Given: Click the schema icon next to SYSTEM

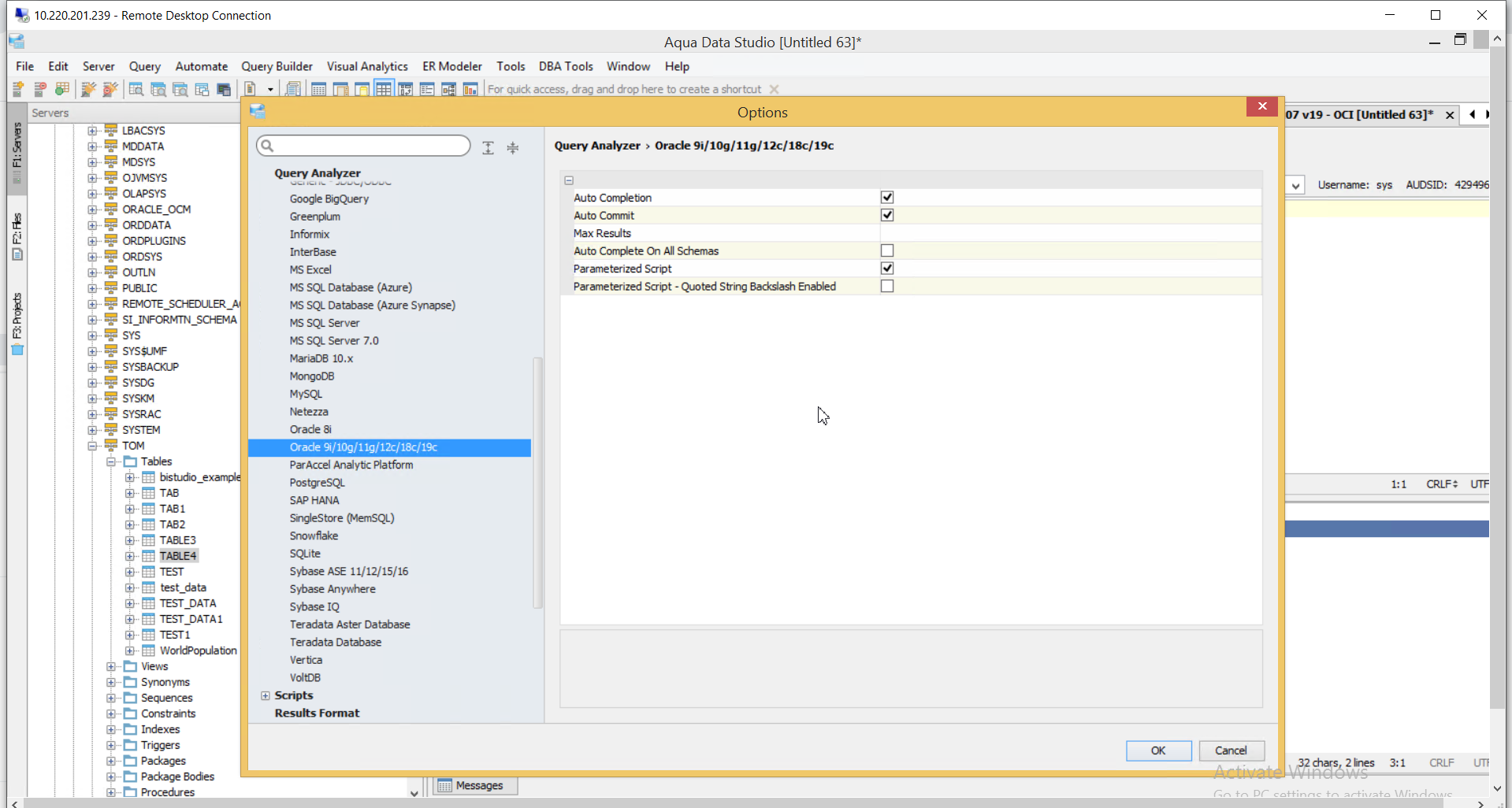Looking at the screenshot, I should point(111,430).
